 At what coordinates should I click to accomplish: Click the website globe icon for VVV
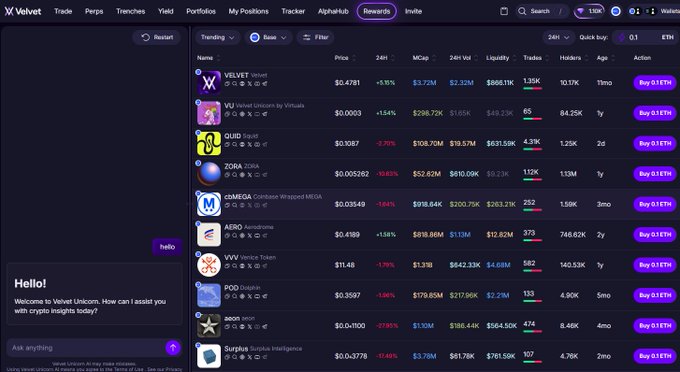point(242,266)
